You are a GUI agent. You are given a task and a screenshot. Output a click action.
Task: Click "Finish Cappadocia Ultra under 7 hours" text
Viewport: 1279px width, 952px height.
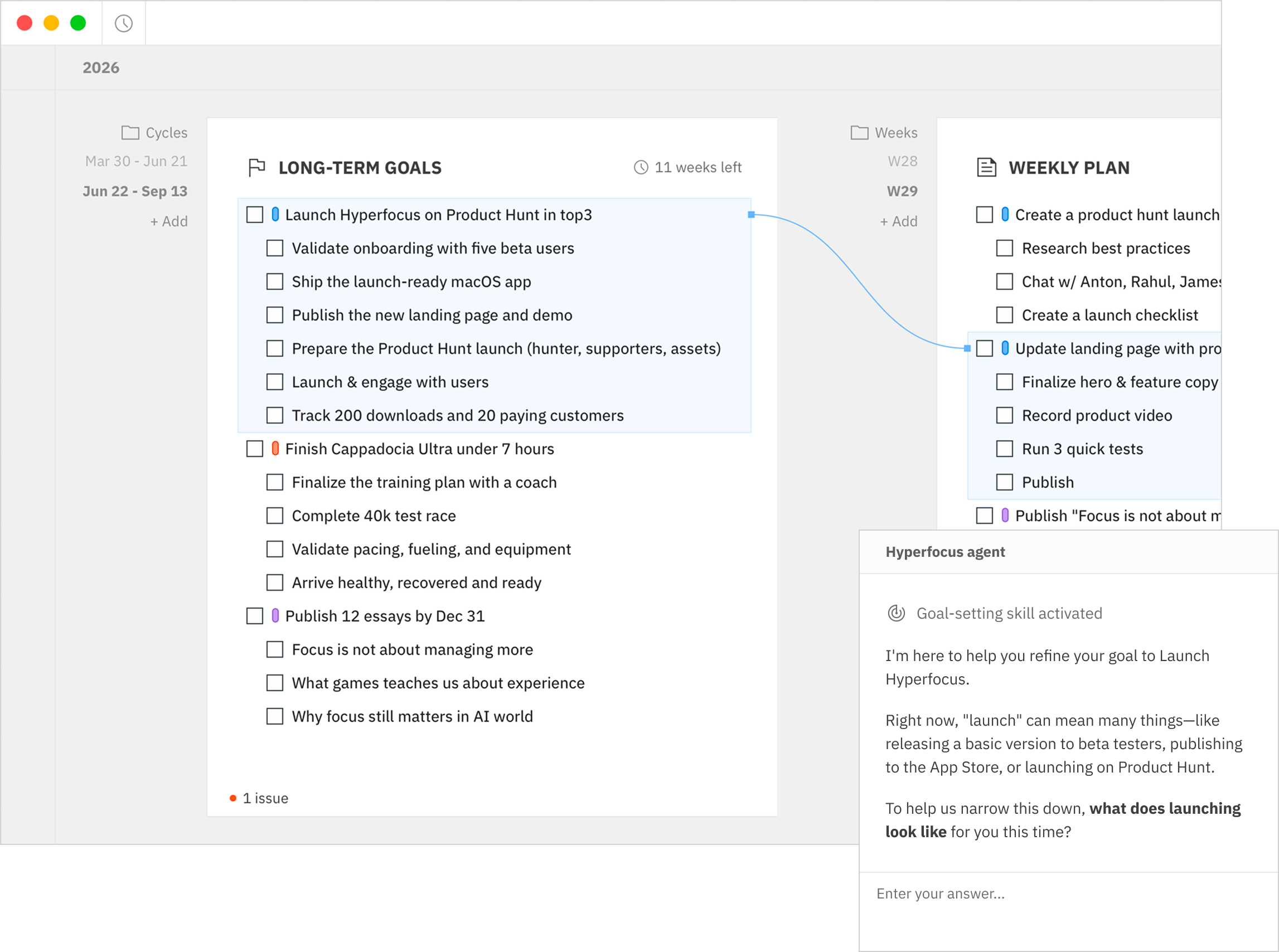420,448
